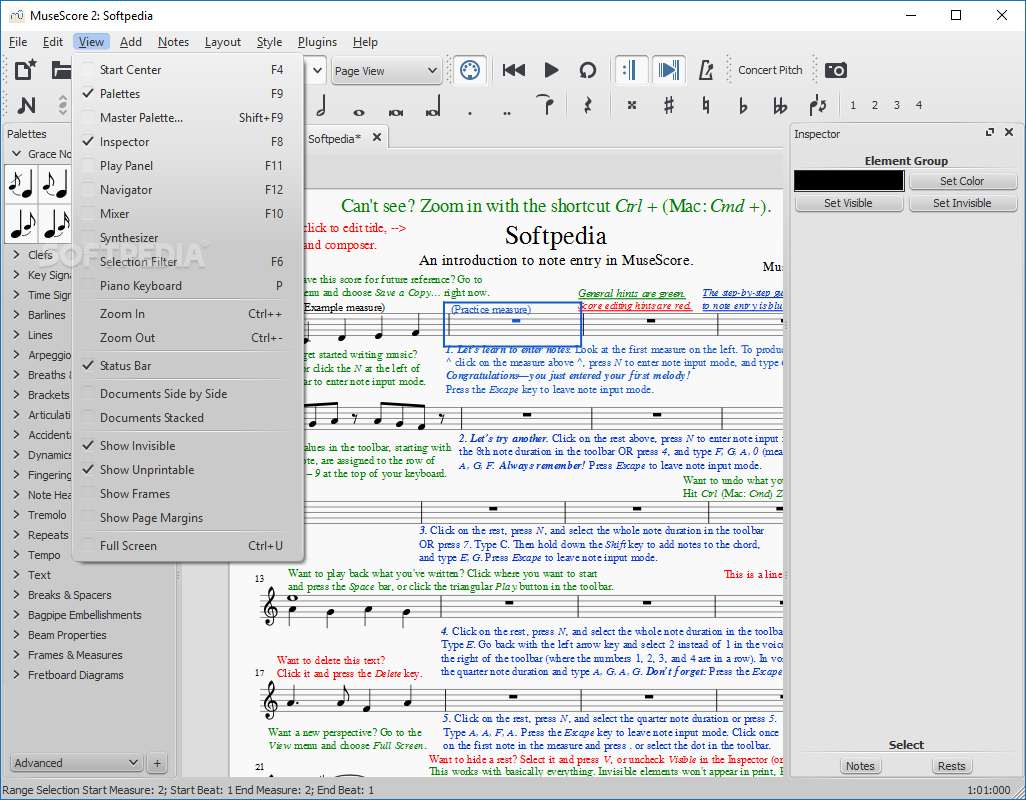Enable Show Page Margins option
The image size is (1026, 800).
[x=188, y=518]
